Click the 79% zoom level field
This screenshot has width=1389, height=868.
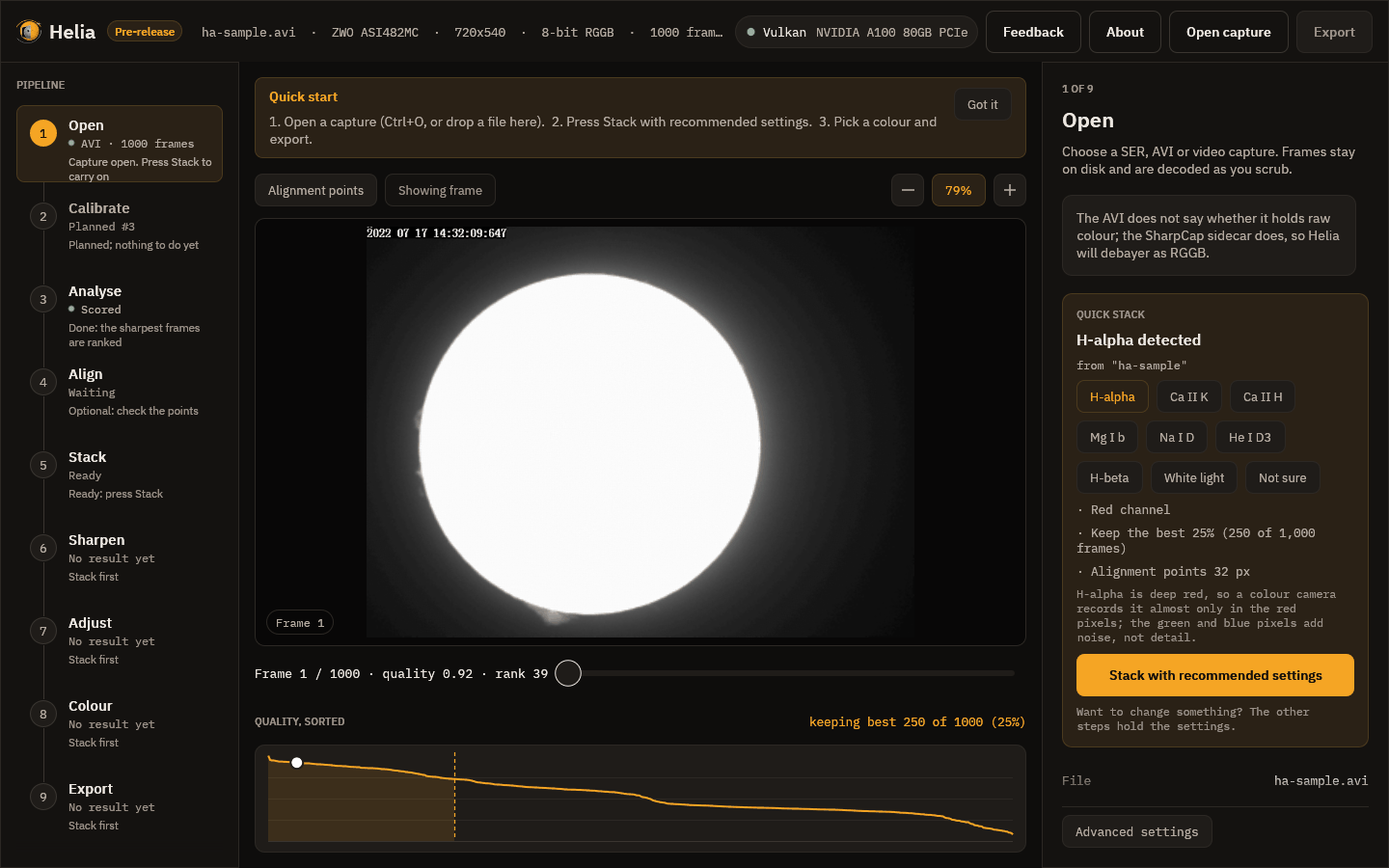(x=959, y=190)
